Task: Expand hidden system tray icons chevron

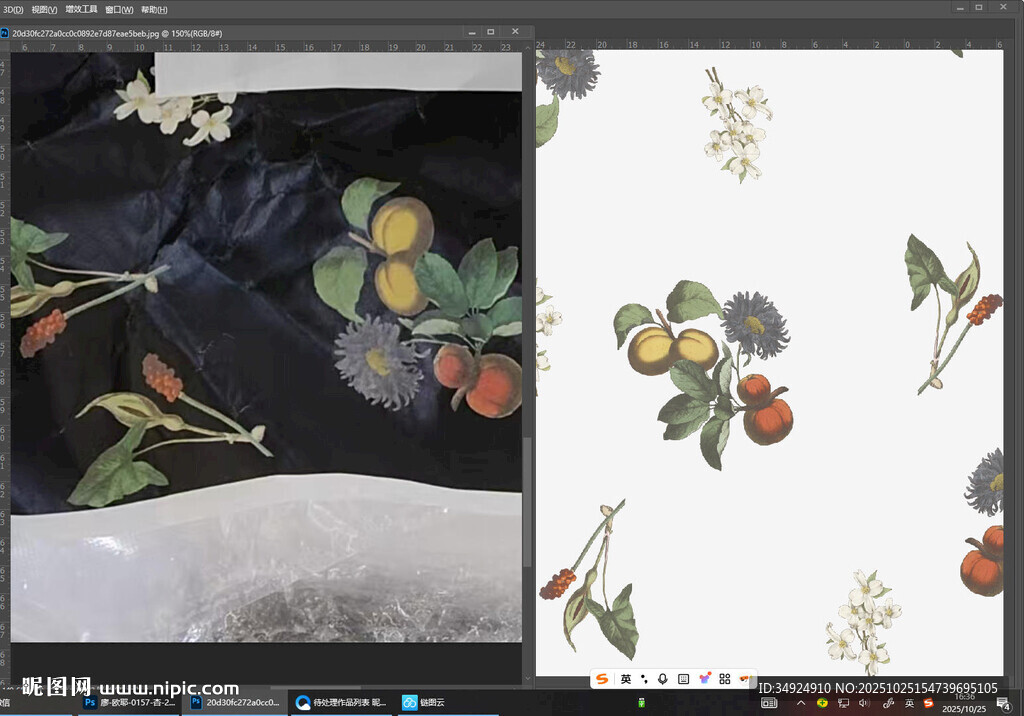Action: pos(801,703)
